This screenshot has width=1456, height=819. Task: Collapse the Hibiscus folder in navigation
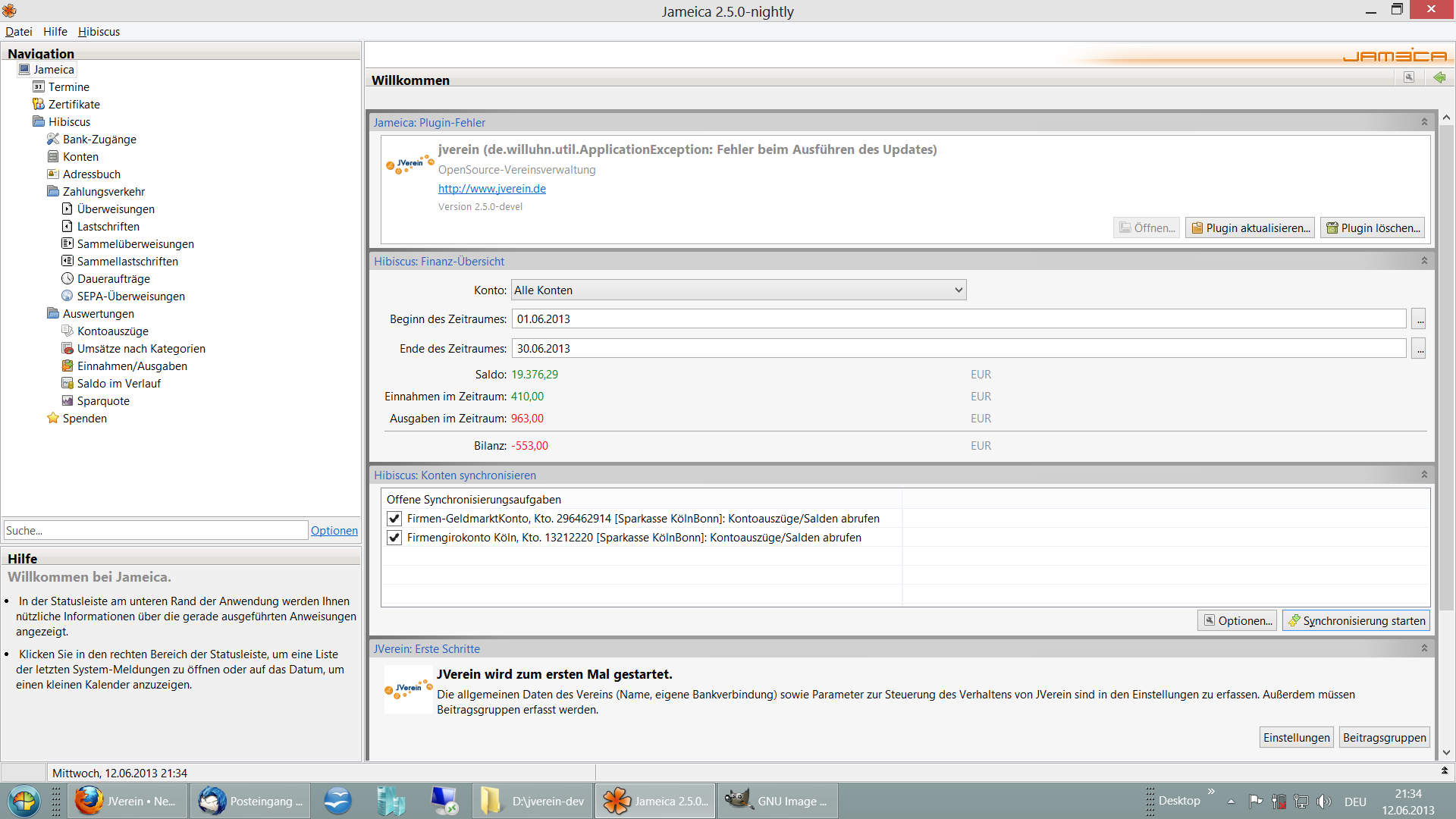pos(39,121)
